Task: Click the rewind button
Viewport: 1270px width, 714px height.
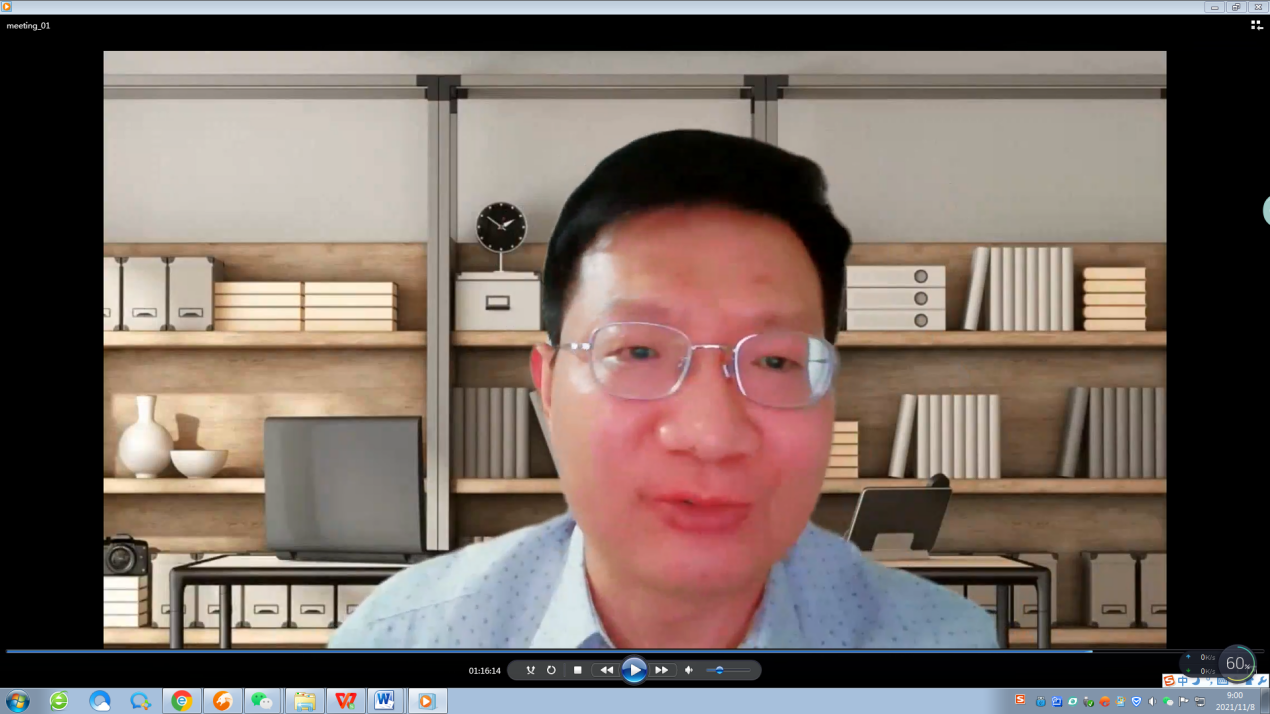Action: (x=606, y=670)
